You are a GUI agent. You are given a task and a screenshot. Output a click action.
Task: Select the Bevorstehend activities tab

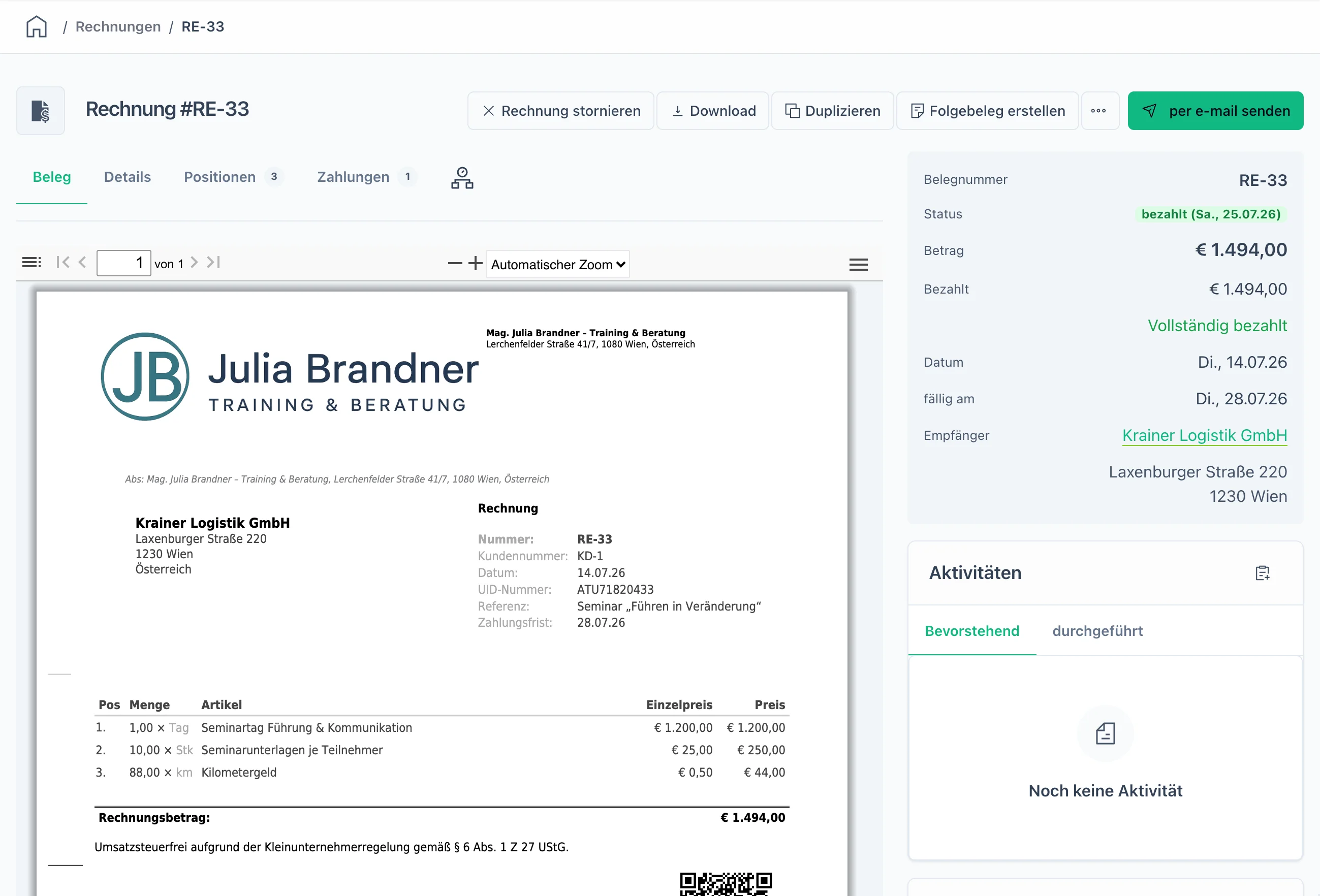click(x=972, y=631)
